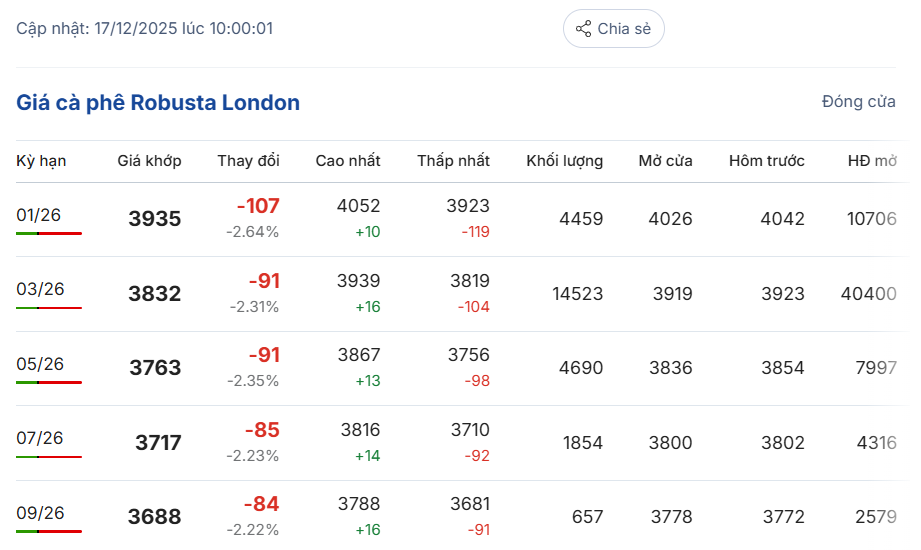Click the Thấp nhất column header
Image resolution: width=921 pixels, height=550 pixels.
453,161
